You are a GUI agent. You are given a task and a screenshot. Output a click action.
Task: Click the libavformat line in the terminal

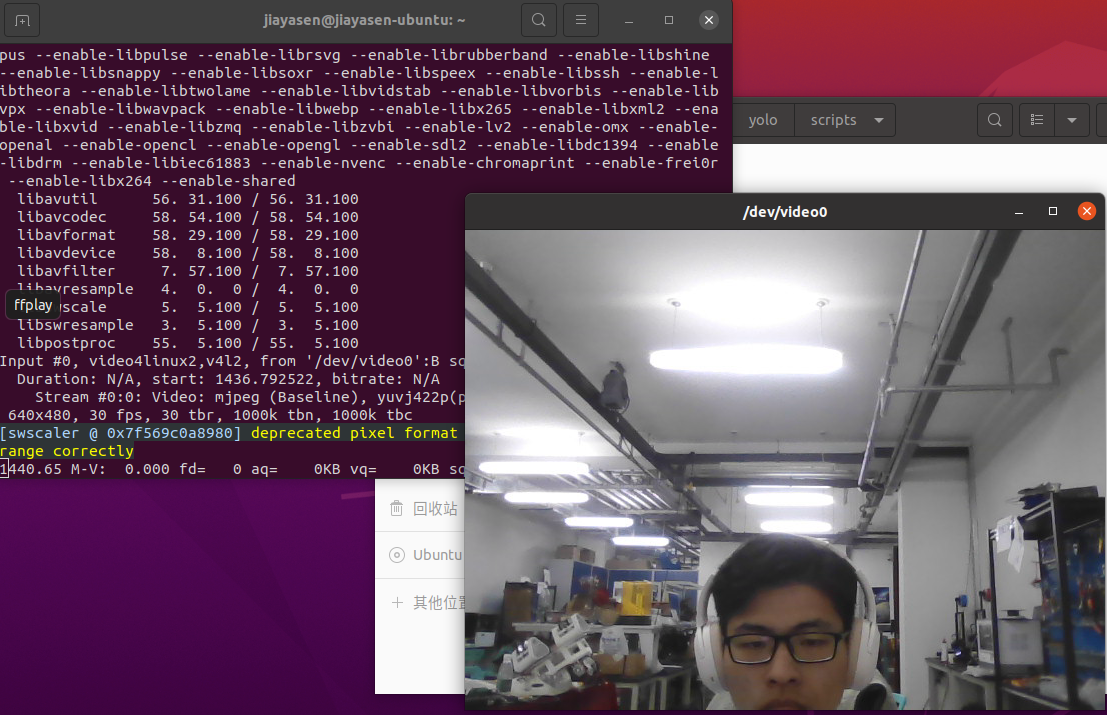[187, 235]
